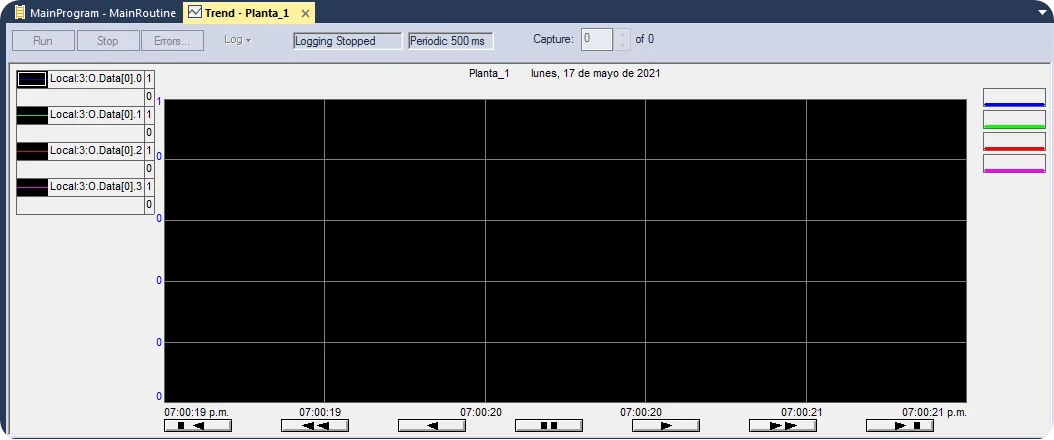Open the Errors... dialog button
1054x440 pixels.
coord(172,40)
